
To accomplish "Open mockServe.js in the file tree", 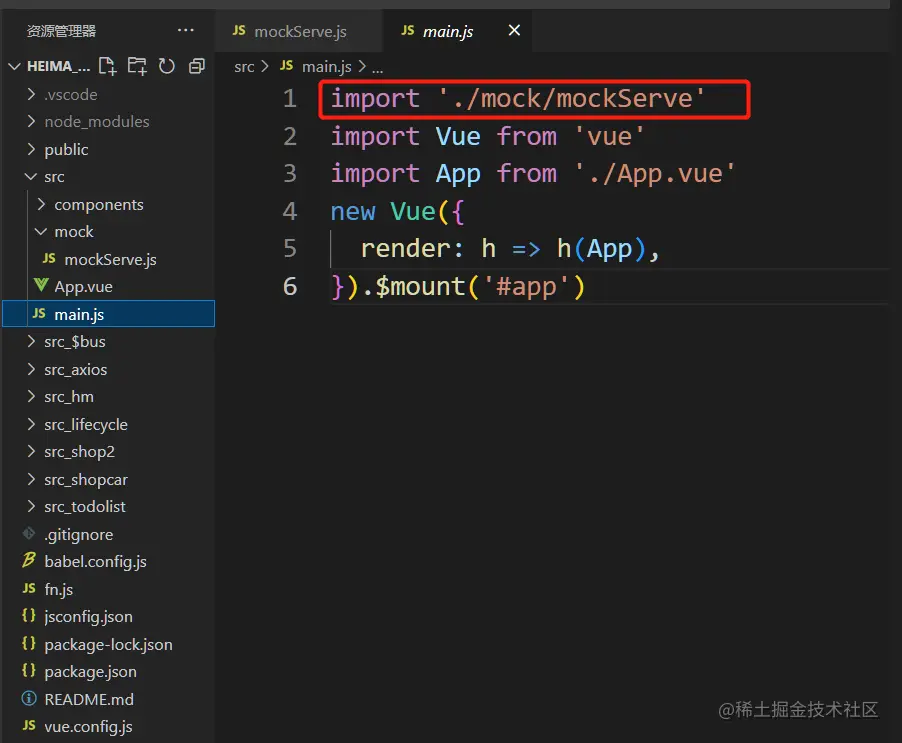I will [x=109, y=259].
